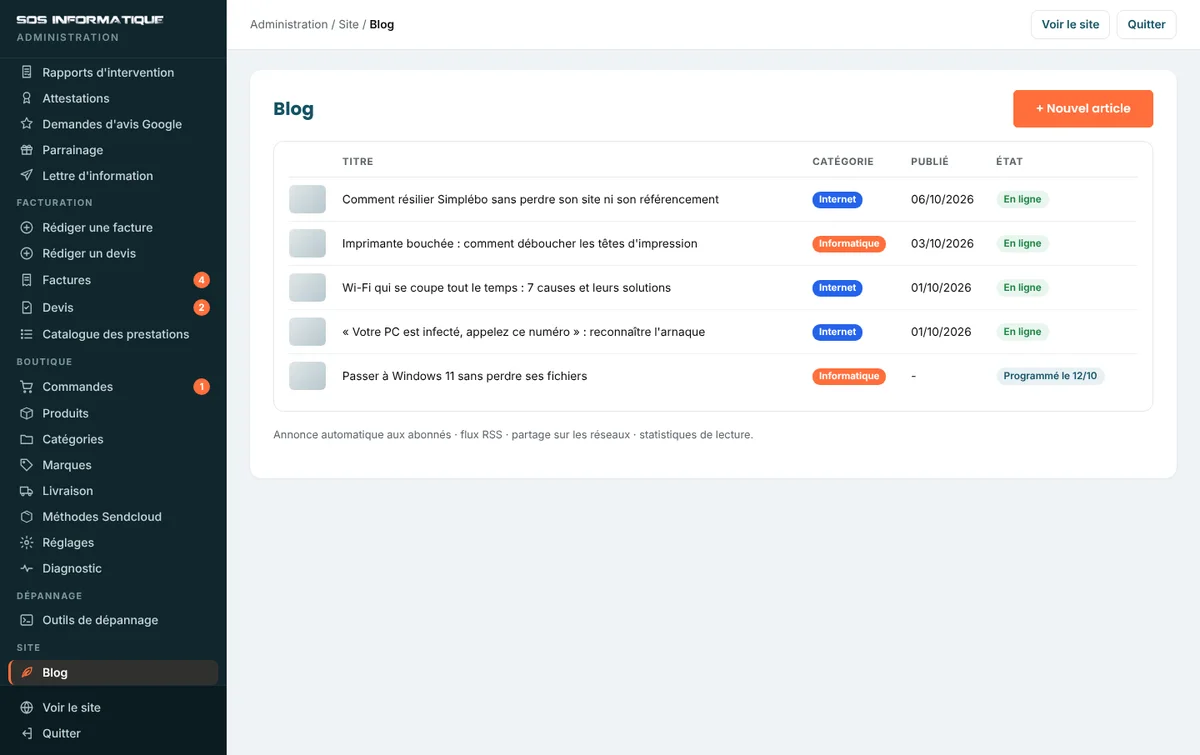Click the Devis badge showing 2
Image resolution: width=1200 pixels, height=755 pixels.
tap(202, 308)
